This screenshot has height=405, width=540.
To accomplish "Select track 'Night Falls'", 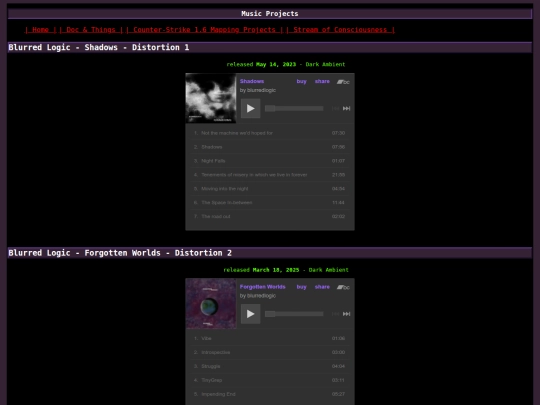I will coord(270,161).
